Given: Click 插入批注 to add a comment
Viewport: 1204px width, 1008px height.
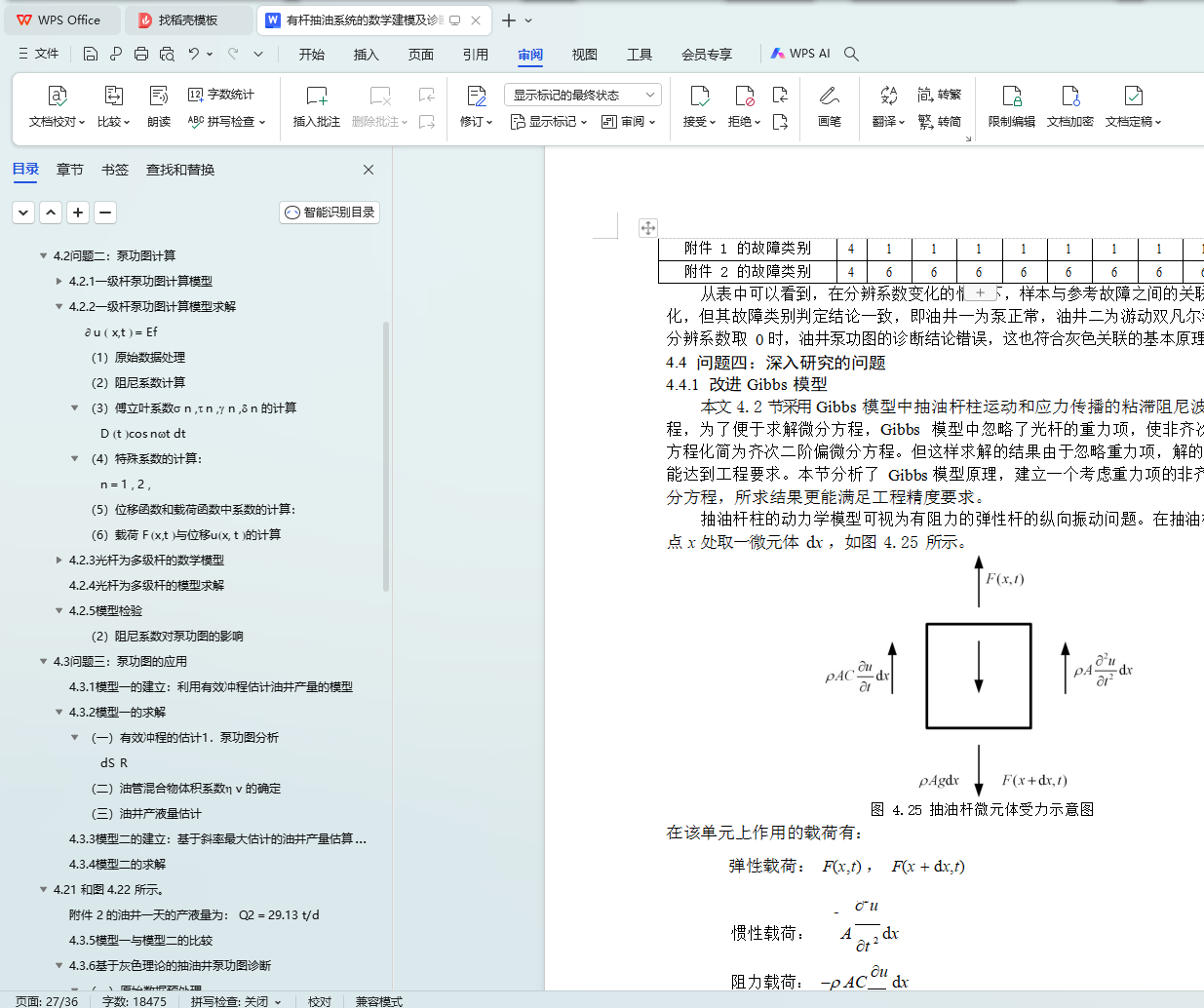Looking at the screenshot, I should click(x=317, y=106).
